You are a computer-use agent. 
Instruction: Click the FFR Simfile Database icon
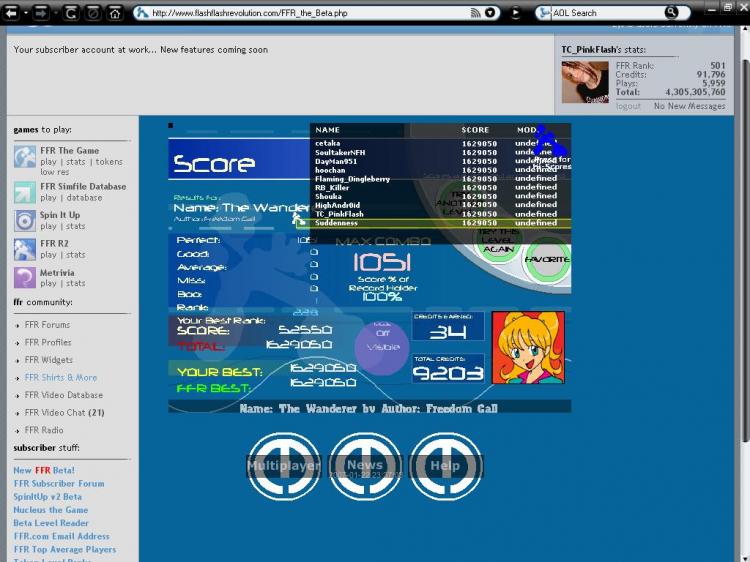pos(24,192)
